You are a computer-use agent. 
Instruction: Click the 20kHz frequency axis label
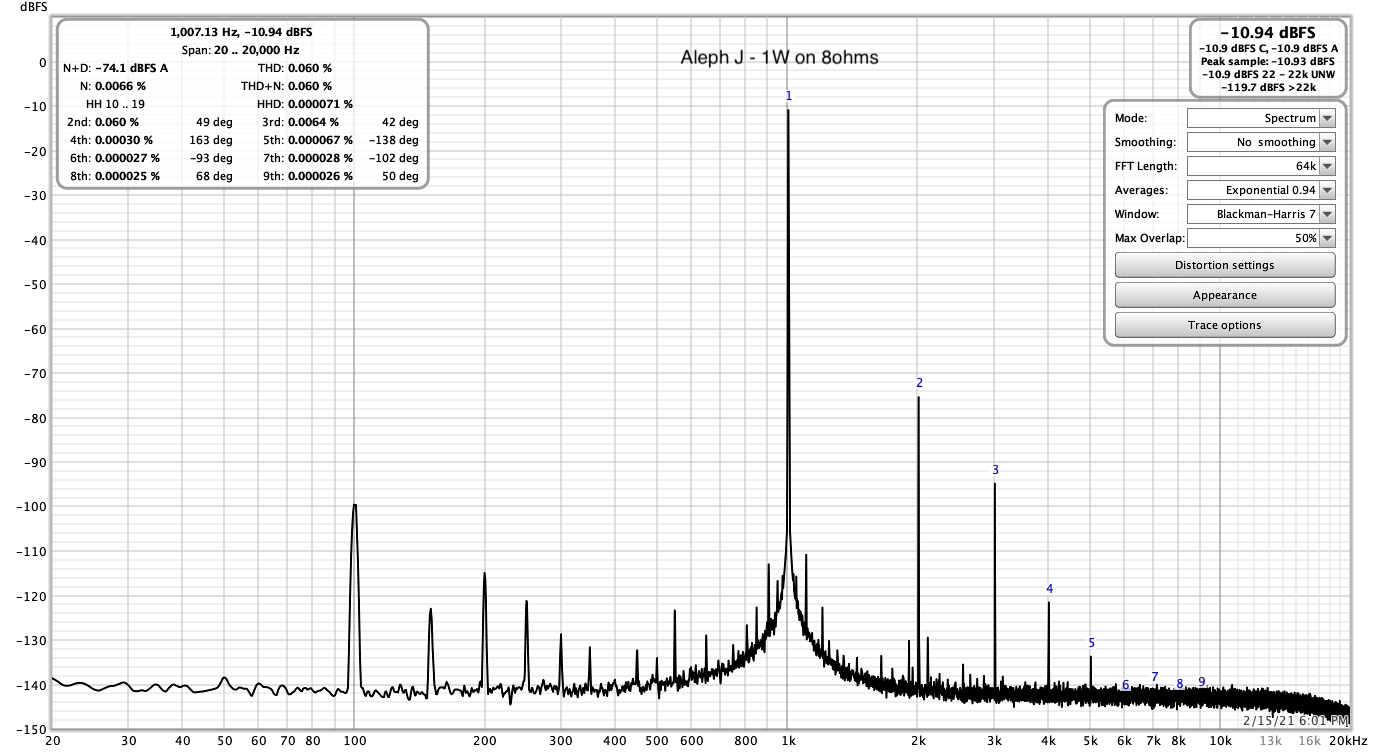pyautogui.click(x=1347, y=741)
